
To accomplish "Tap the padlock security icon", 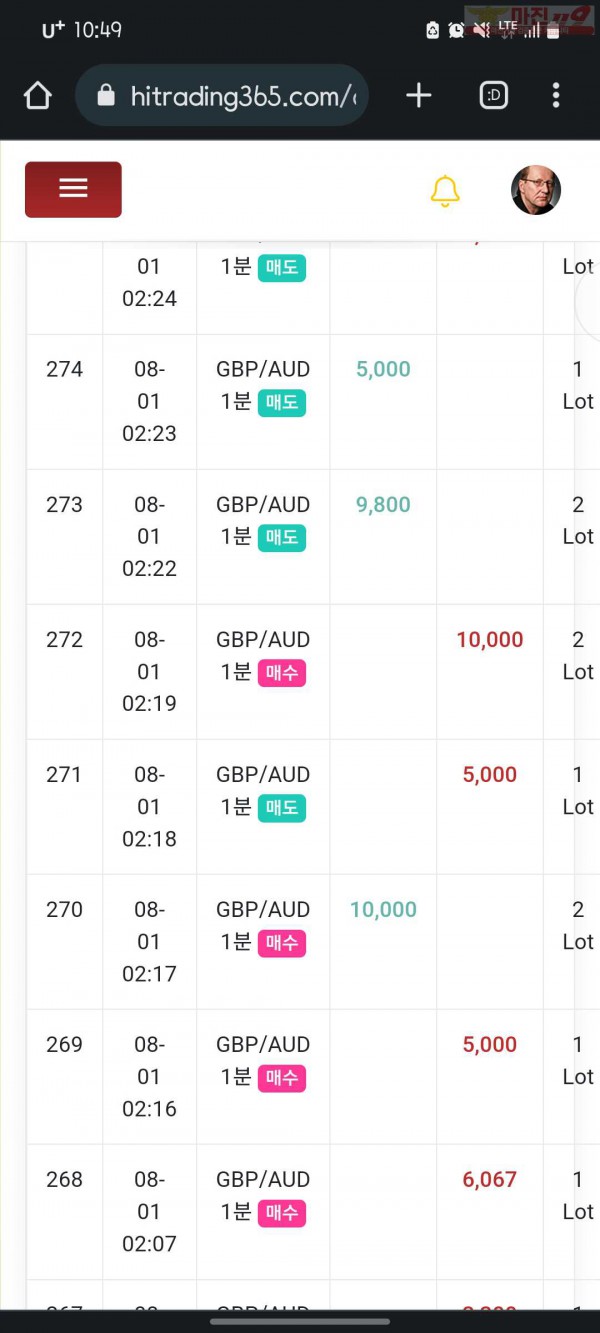I will tap(106, 96).
